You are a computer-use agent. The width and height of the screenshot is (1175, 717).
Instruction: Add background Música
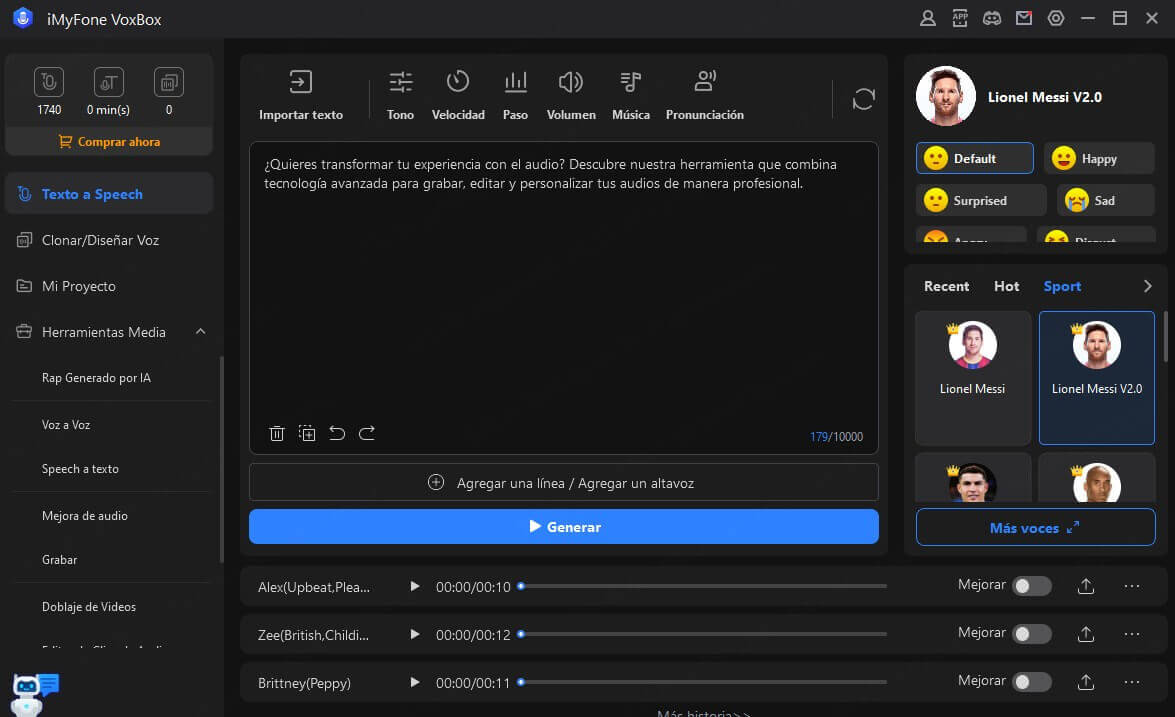630,95
